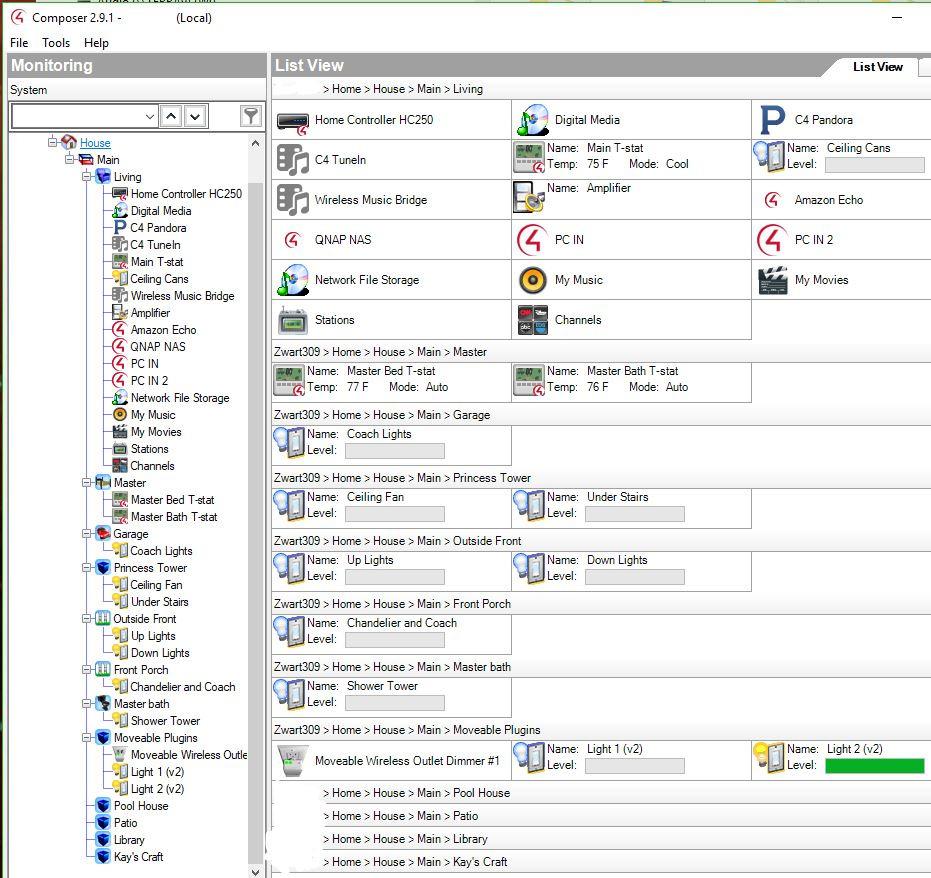Click the My Music speaker icon
Viewport: 931px width, 878px height.
[x=532, y=280]
